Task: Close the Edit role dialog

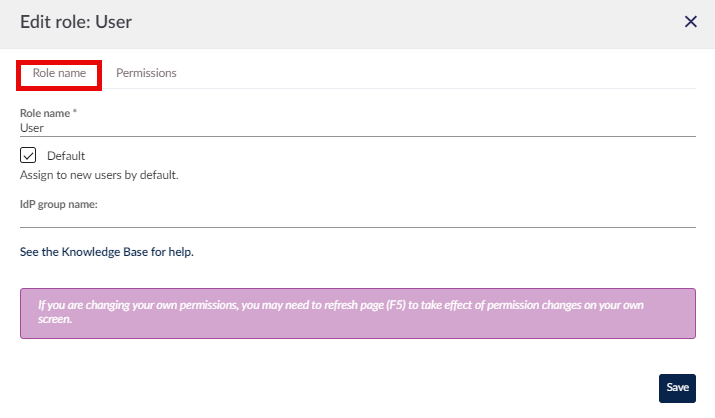Action: [x=690, y=22]
